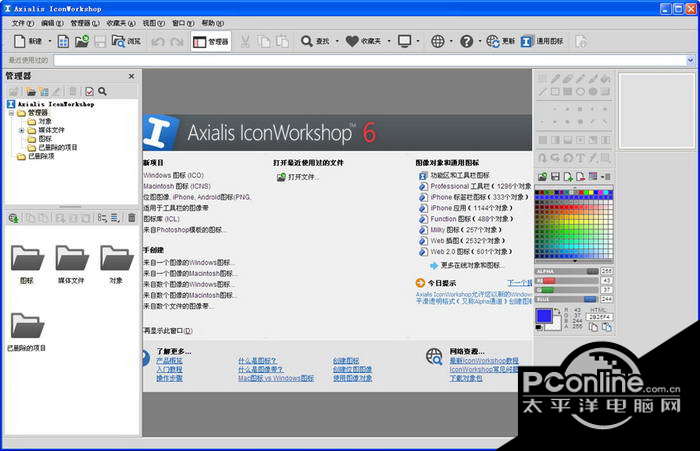Open the 管理器 menu in menu bar

[x=85, y=23]
